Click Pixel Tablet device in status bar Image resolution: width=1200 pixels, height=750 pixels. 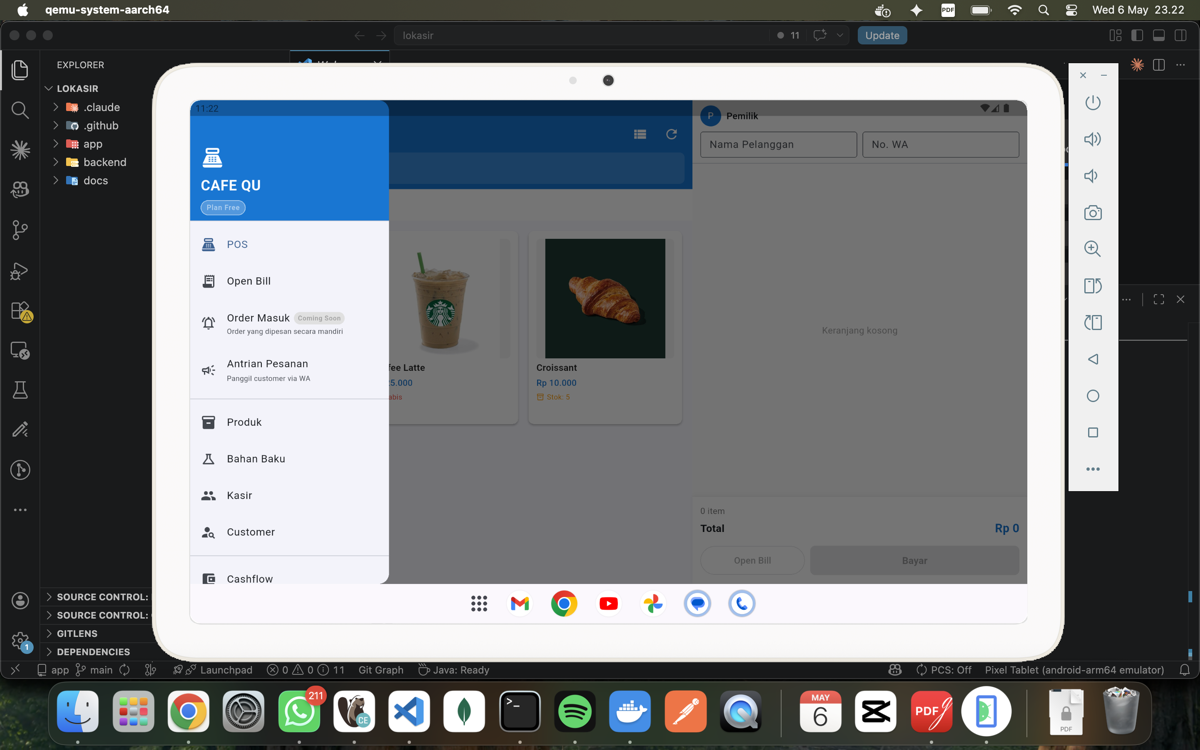coord(1074,670)
